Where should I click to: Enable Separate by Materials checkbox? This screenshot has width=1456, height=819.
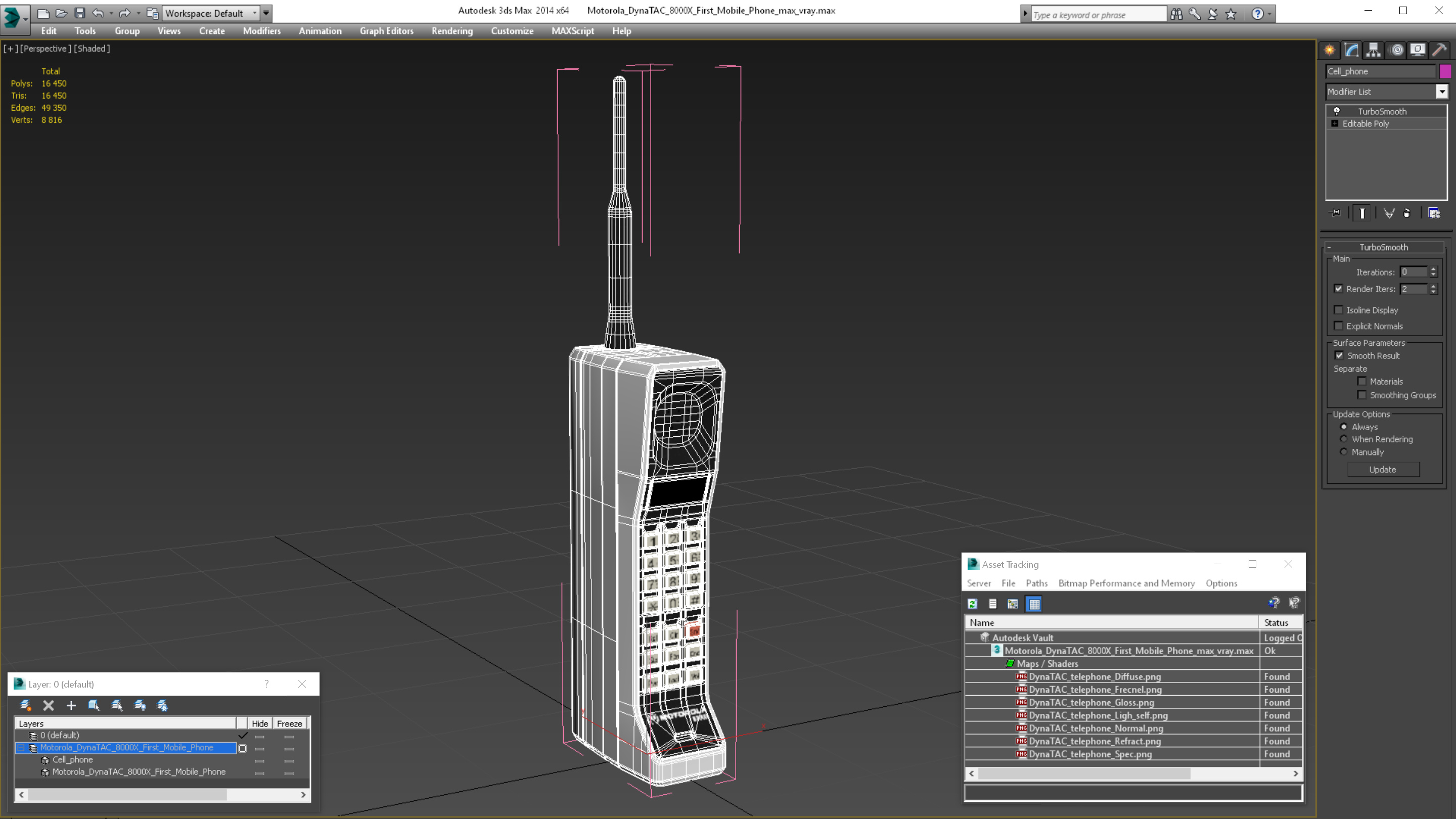point(1361,382)
